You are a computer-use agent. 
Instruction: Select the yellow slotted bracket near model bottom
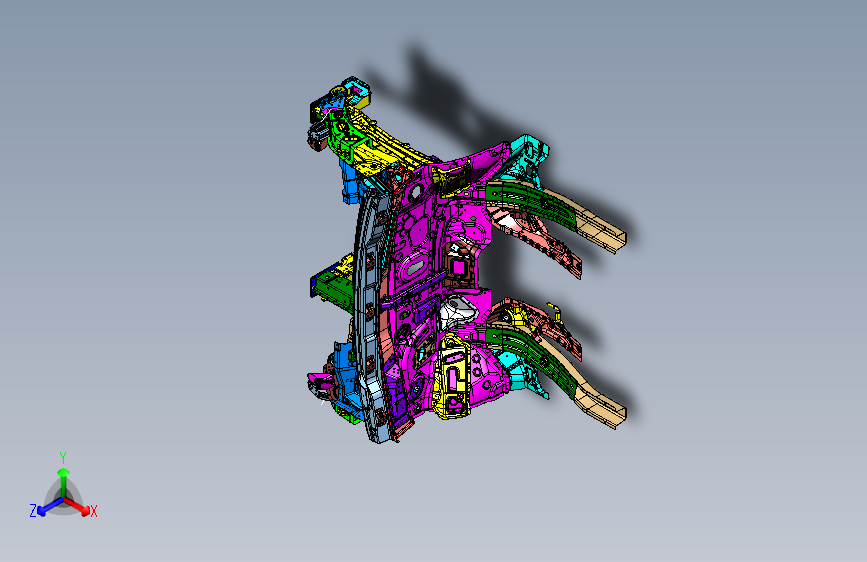pos(452,377)
